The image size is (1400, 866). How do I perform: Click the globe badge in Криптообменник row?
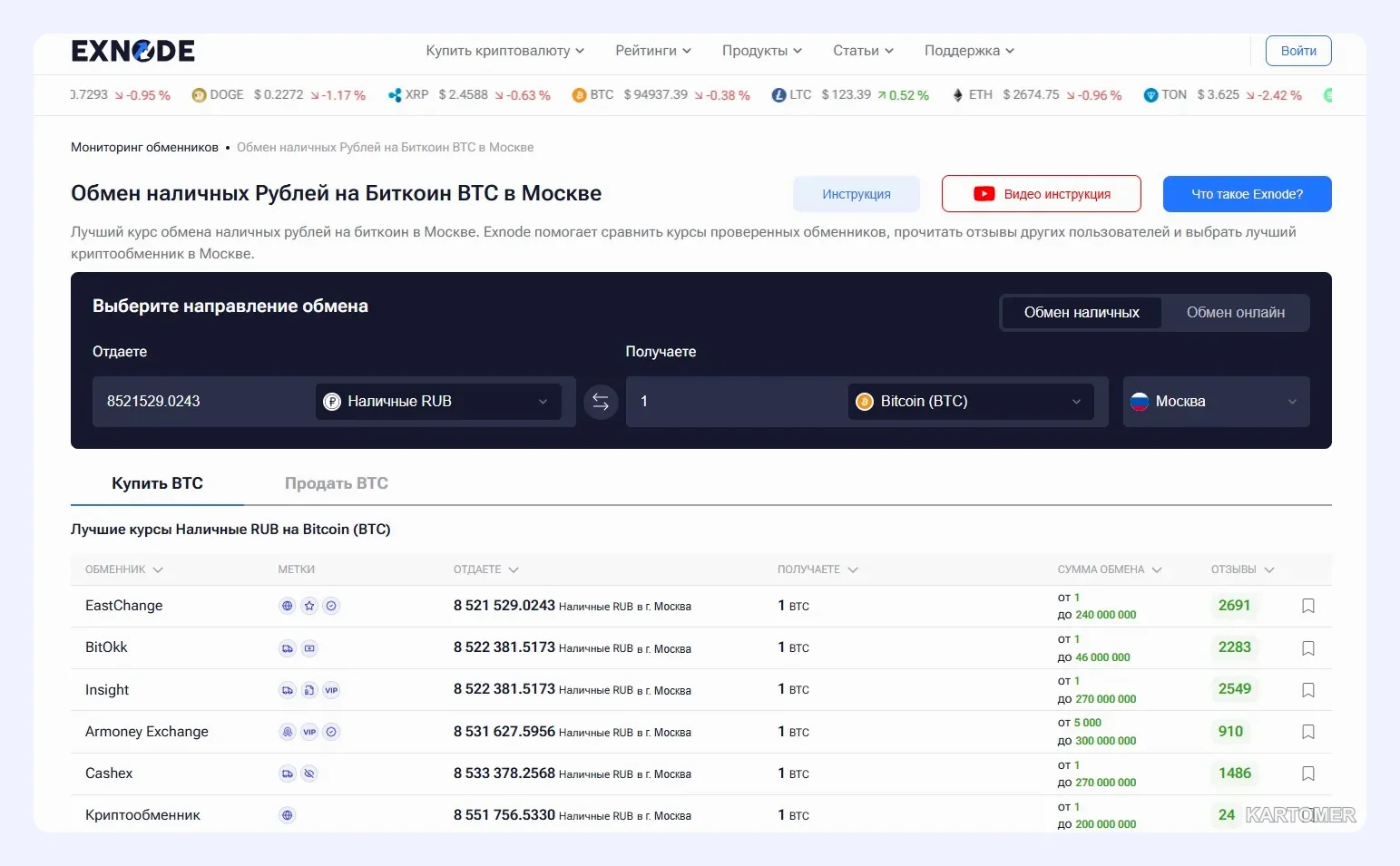coord(288,815)
